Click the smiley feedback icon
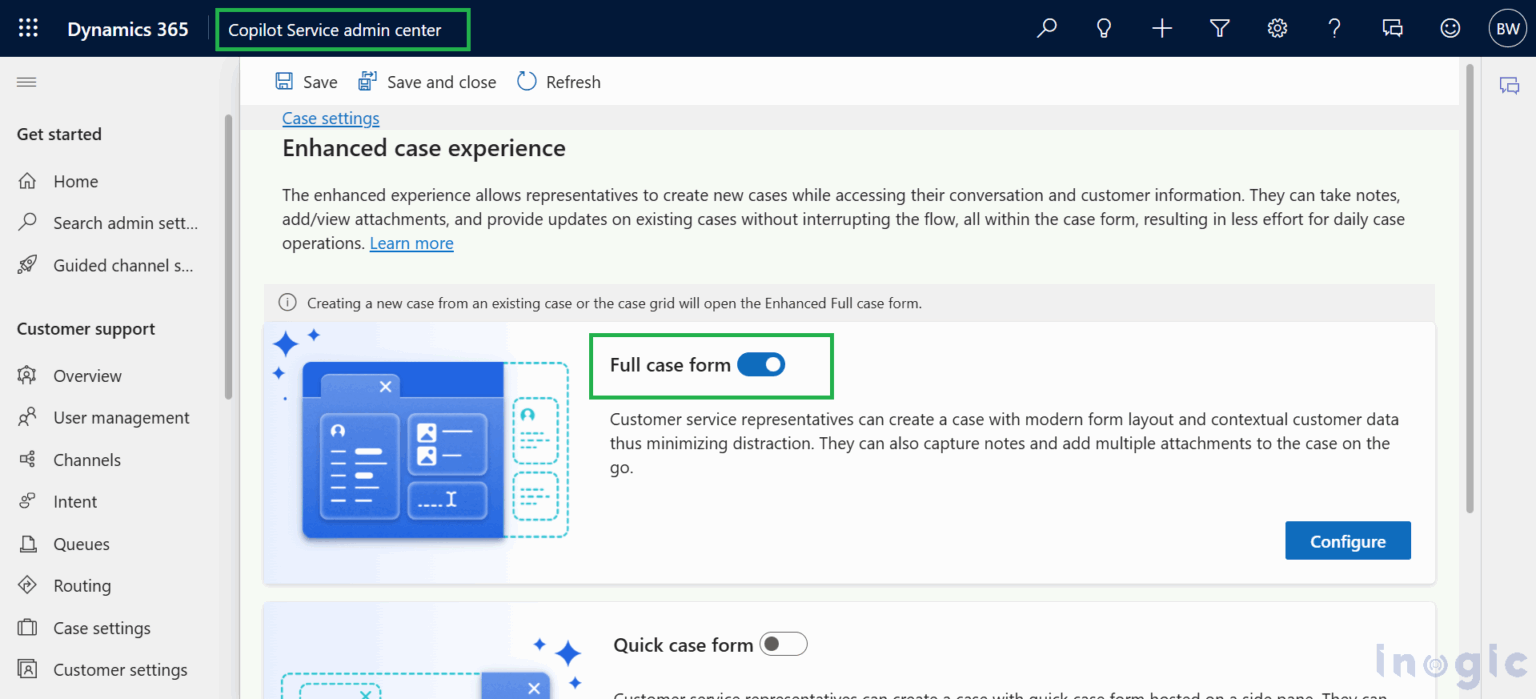The height and width of the screenshot is (699, 1536). pyautogui.click(x=1450, y=29)
